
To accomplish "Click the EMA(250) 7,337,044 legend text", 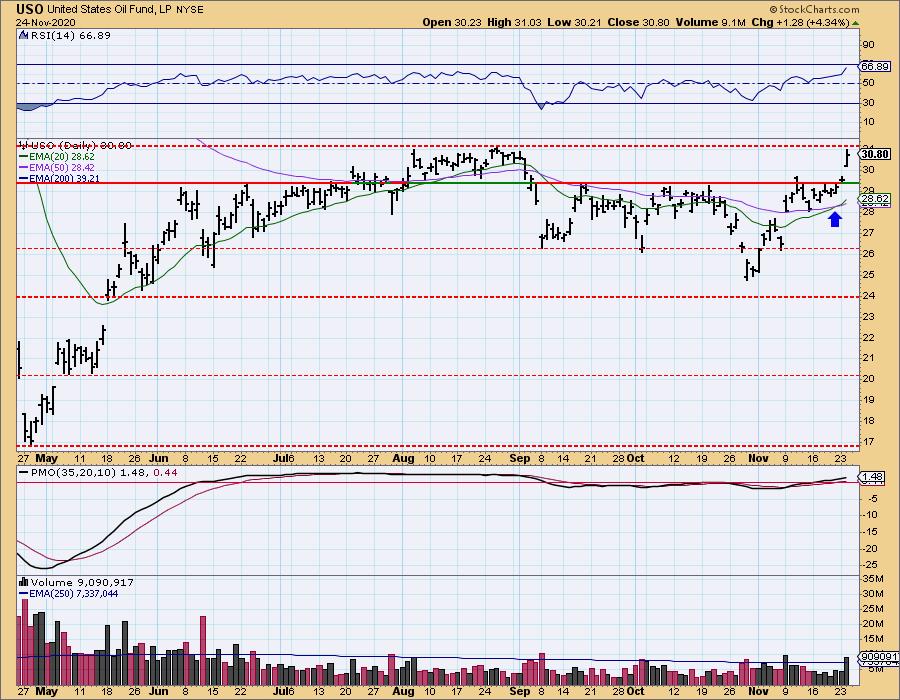I will [x=73, y=594].
